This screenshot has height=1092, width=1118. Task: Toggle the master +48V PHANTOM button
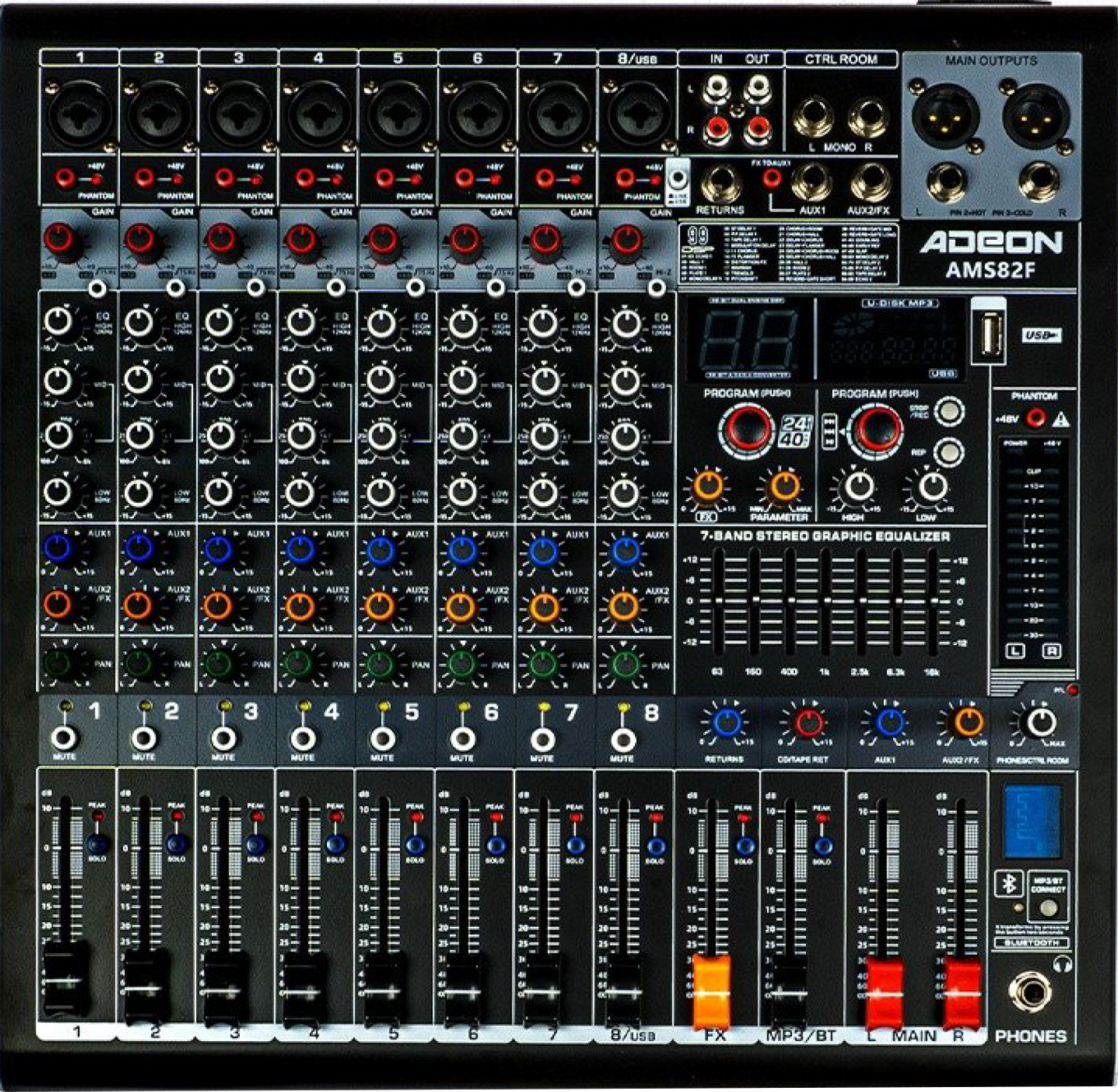(1037, 418)
